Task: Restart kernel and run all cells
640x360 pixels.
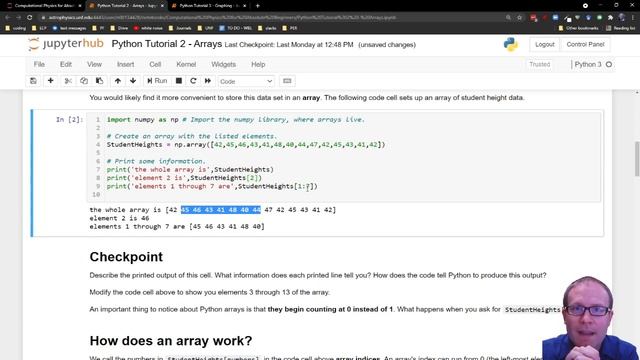Action: tap(208, 81)
